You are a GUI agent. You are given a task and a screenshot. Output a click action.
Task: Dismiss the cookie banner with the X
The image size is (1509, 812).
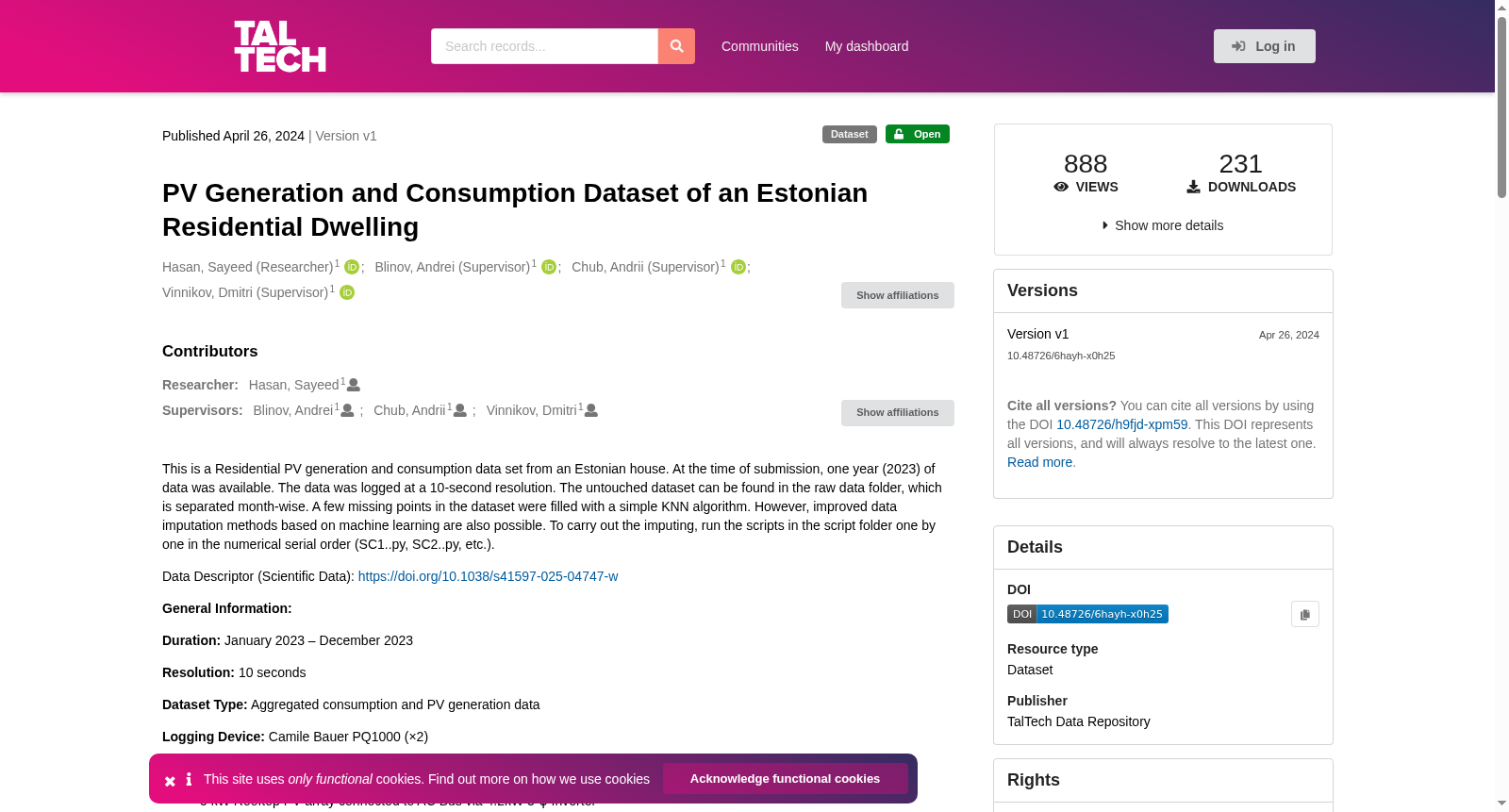170,781
